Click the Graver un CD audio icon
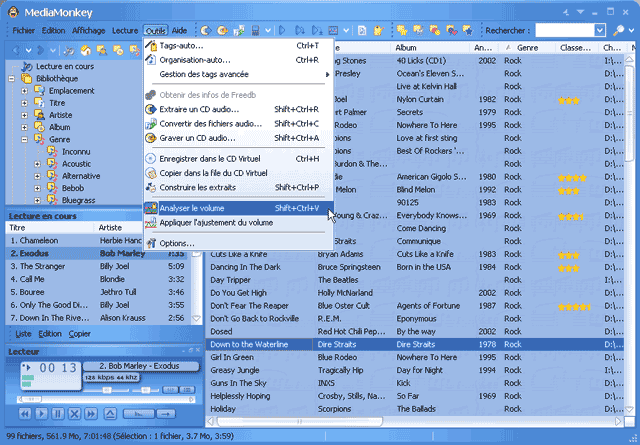 [151, 137]
